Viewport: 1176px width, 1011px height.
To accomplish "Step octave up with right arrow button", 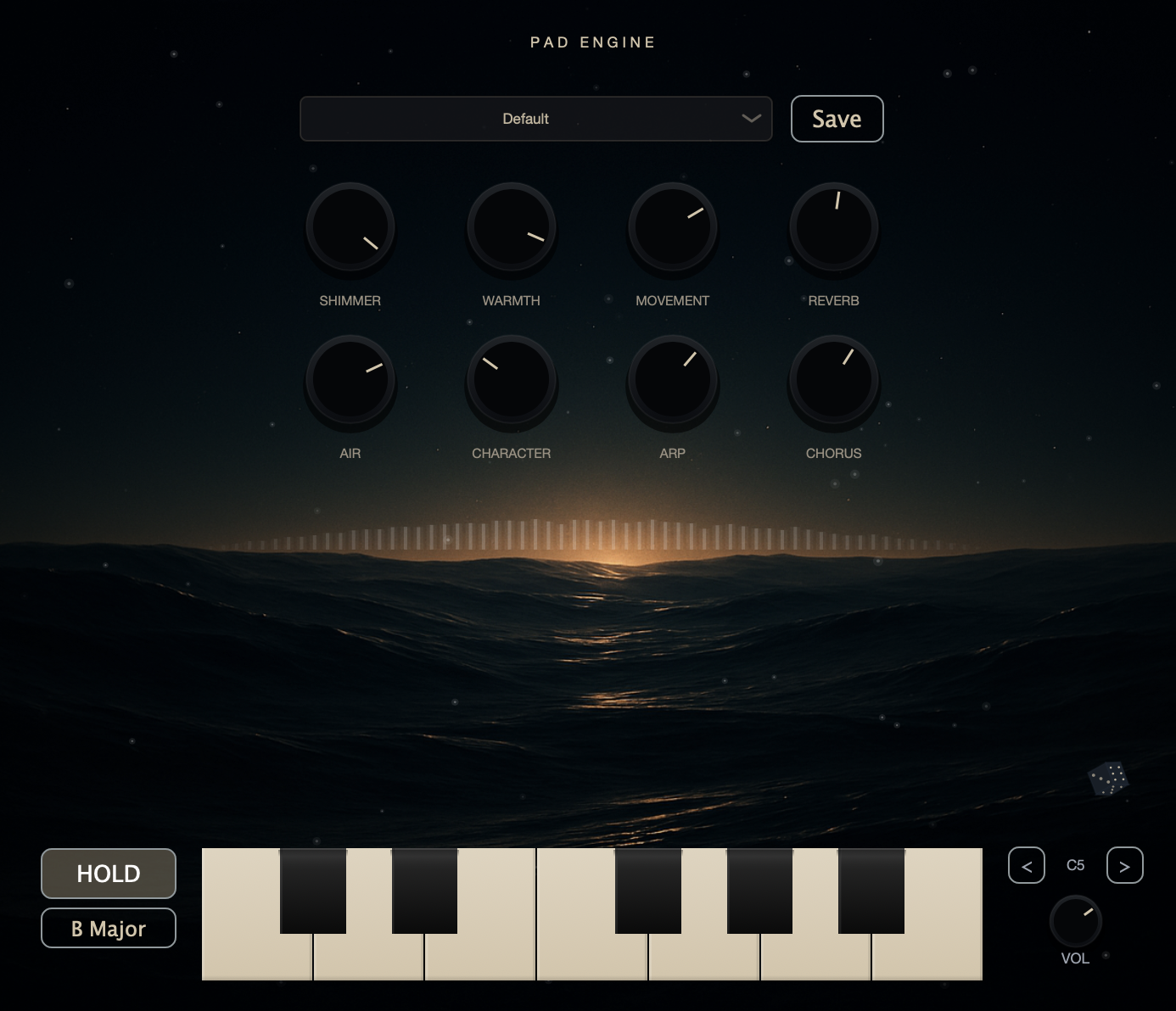I will (1124, 865).
